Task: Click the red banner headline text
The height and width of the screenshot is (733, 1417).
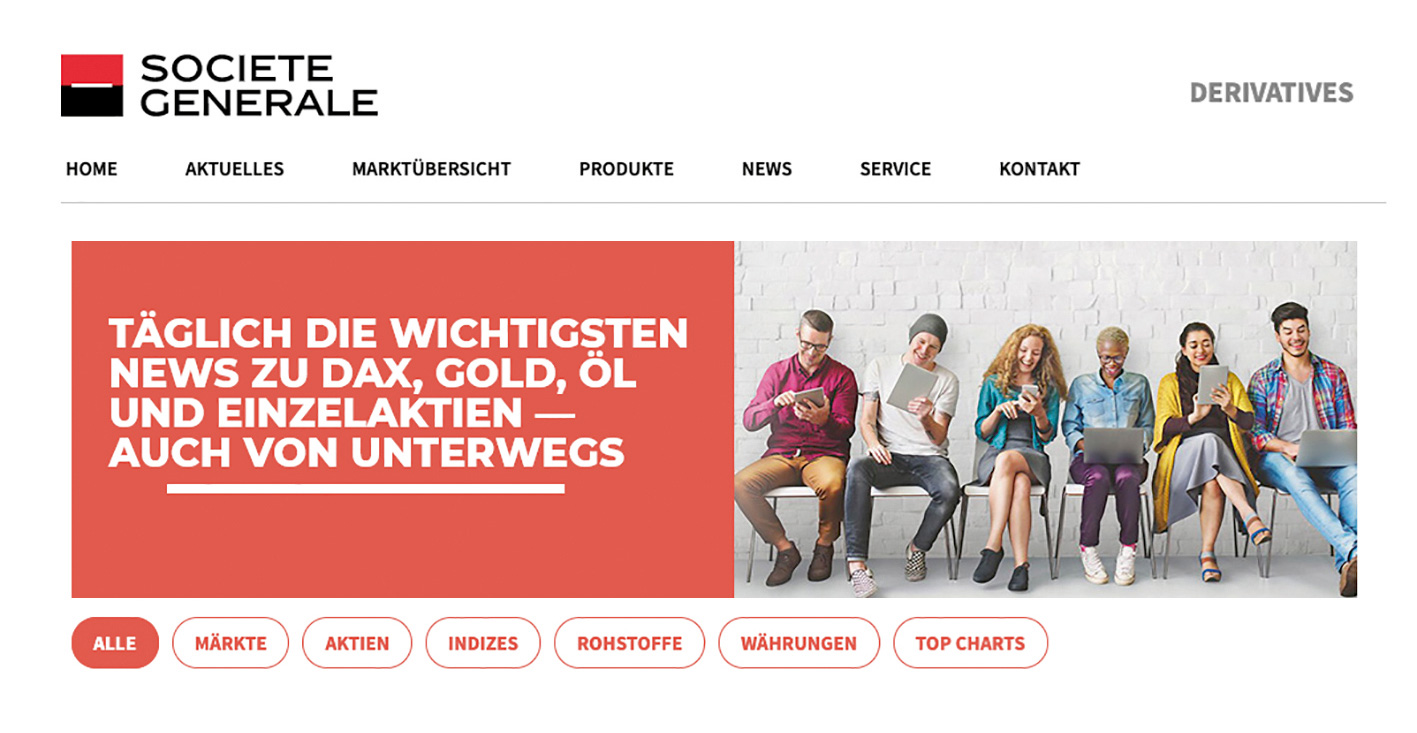Action: coord(398,393)
